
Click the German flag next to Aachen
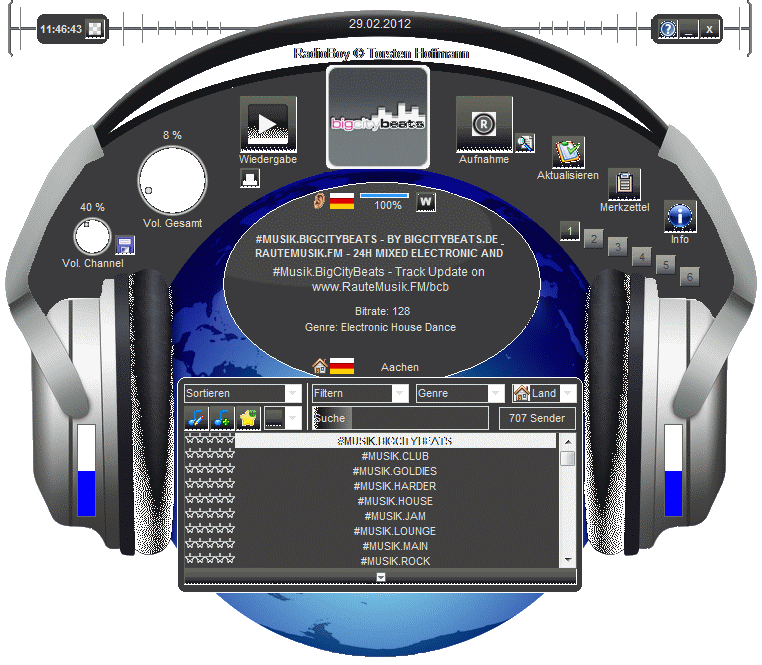coord(342,366)
